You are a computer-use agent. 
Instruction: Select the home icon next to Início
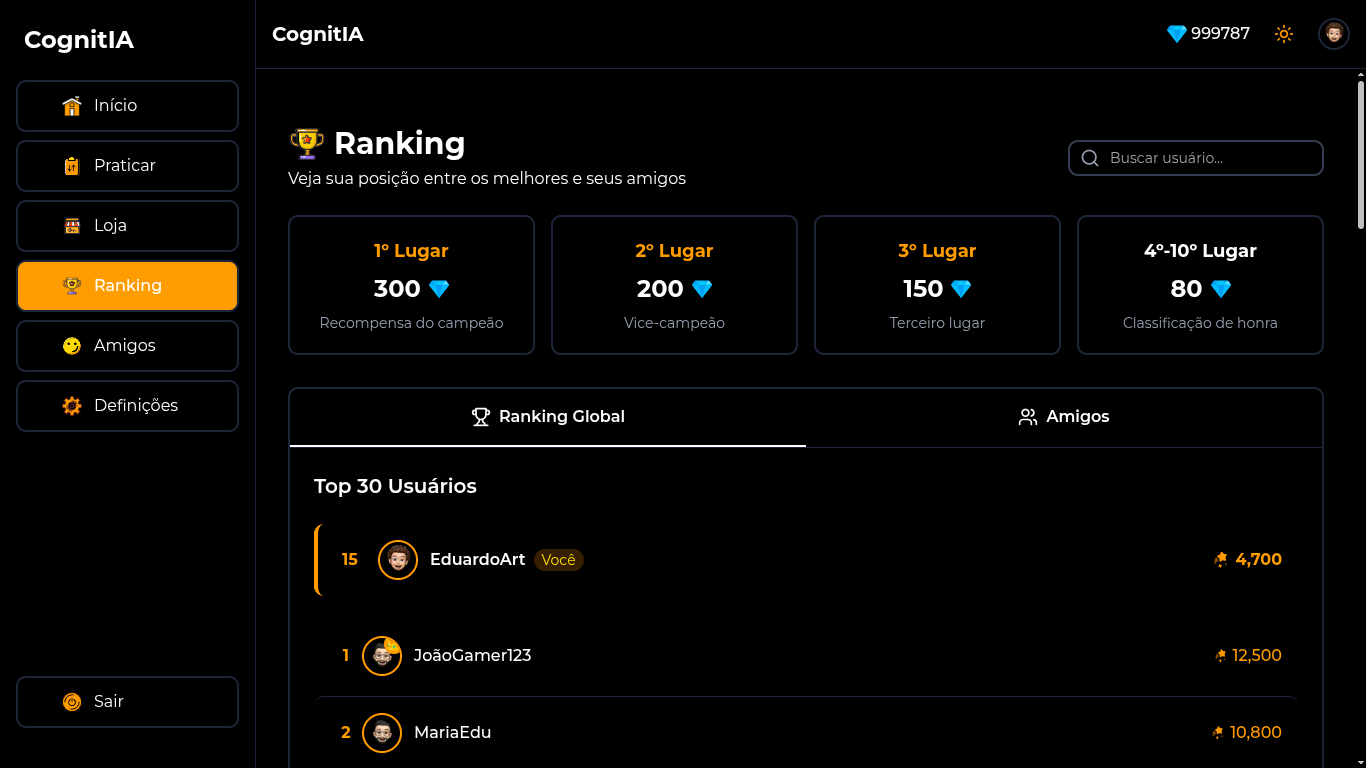(x=71, y=105)
